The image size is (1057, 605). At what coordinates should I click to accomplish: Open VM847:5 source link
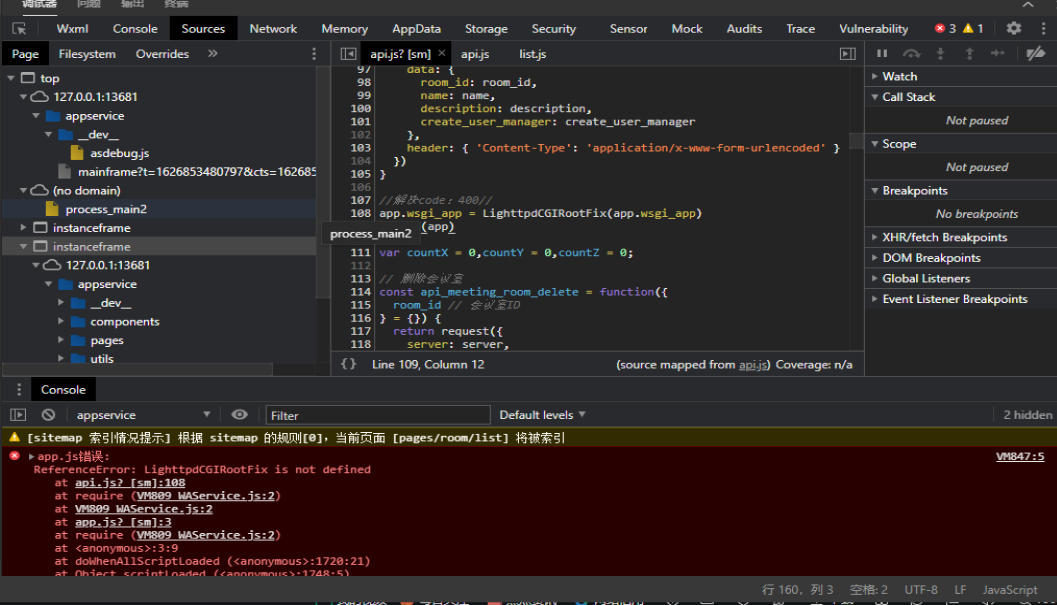1020,457
